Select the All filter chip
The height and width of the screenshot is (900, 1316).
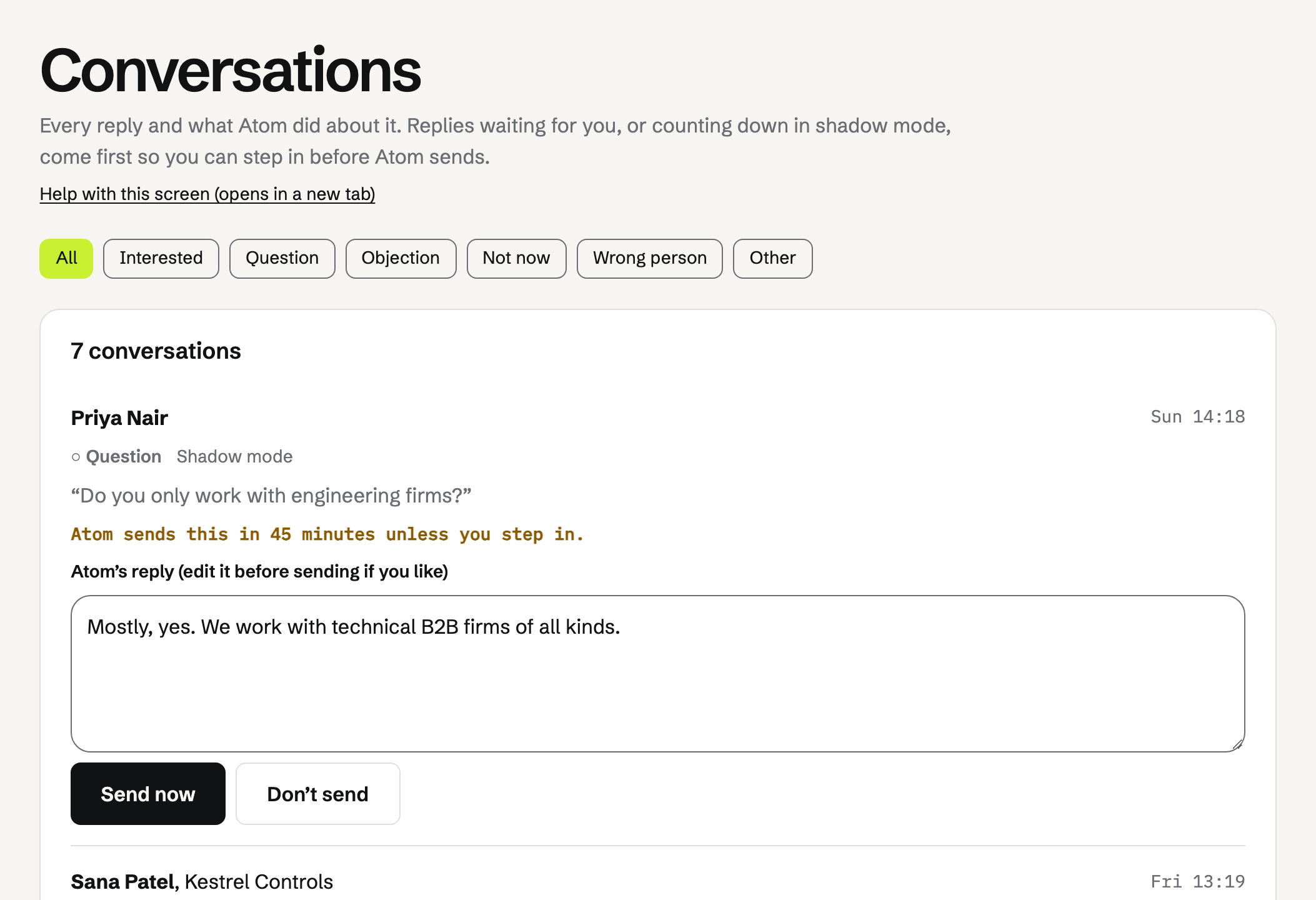point(66,258)
